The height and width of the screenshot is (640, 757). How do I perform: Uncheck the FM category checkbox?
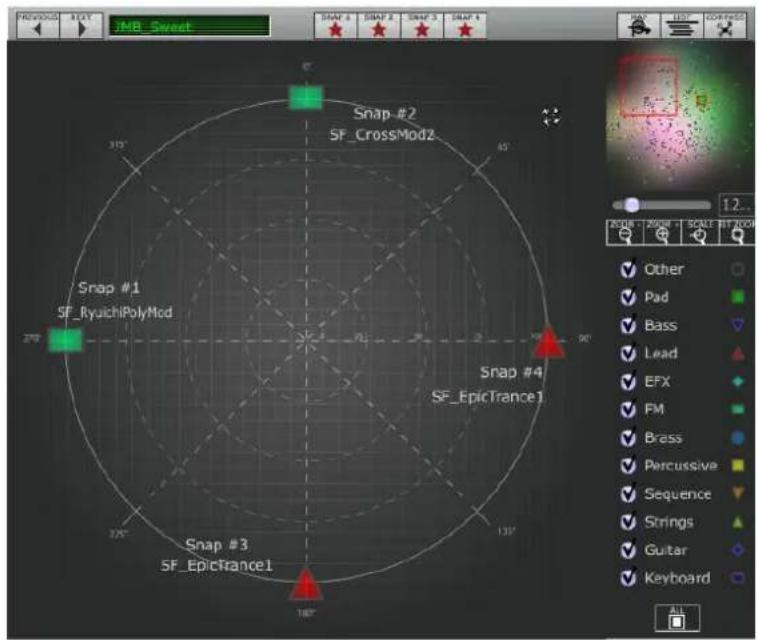(628, 410)
